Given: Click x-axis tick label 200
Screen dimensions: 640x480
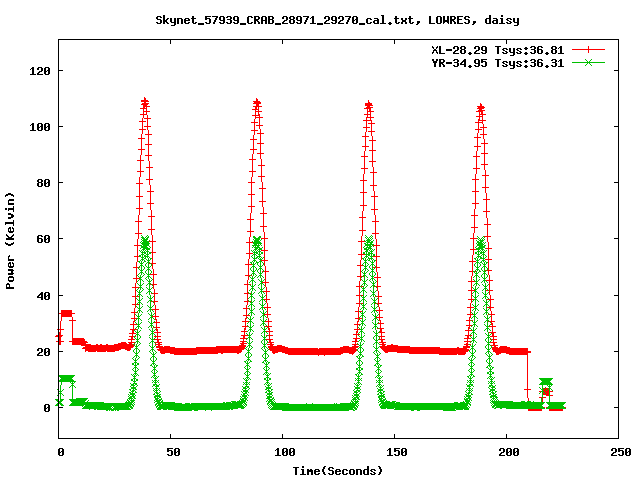Looking at the screenshot, I should [x=509, y=452].
